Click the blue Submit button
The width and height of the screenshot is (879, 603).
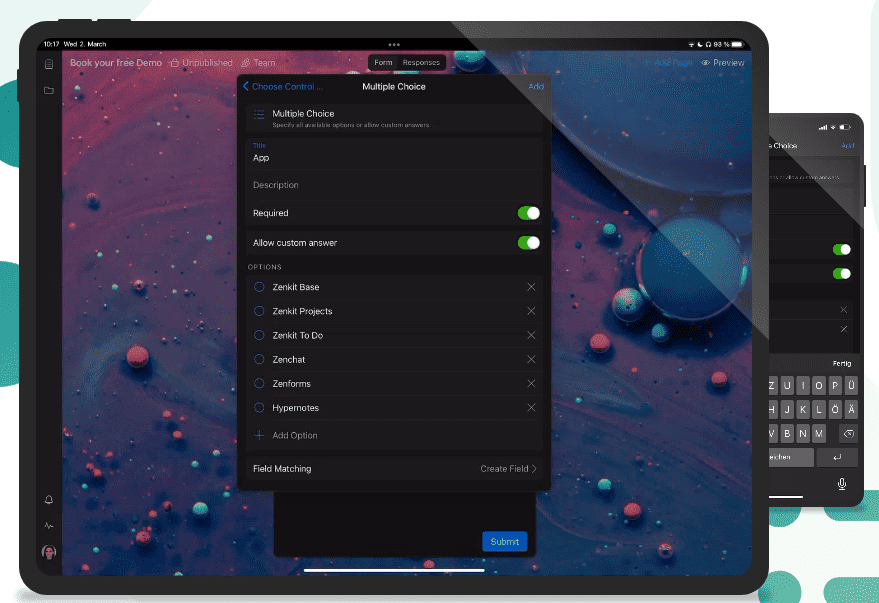pos(505,541)
